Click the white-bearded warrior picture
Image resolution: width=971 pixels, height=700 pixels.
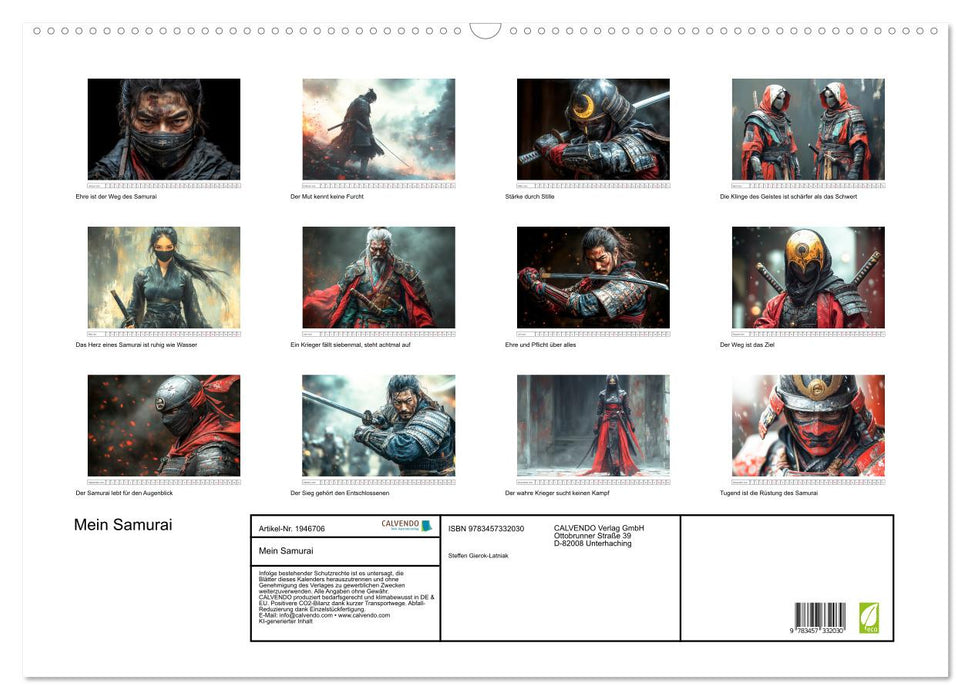pyautogui.click(x=378, y=277)
